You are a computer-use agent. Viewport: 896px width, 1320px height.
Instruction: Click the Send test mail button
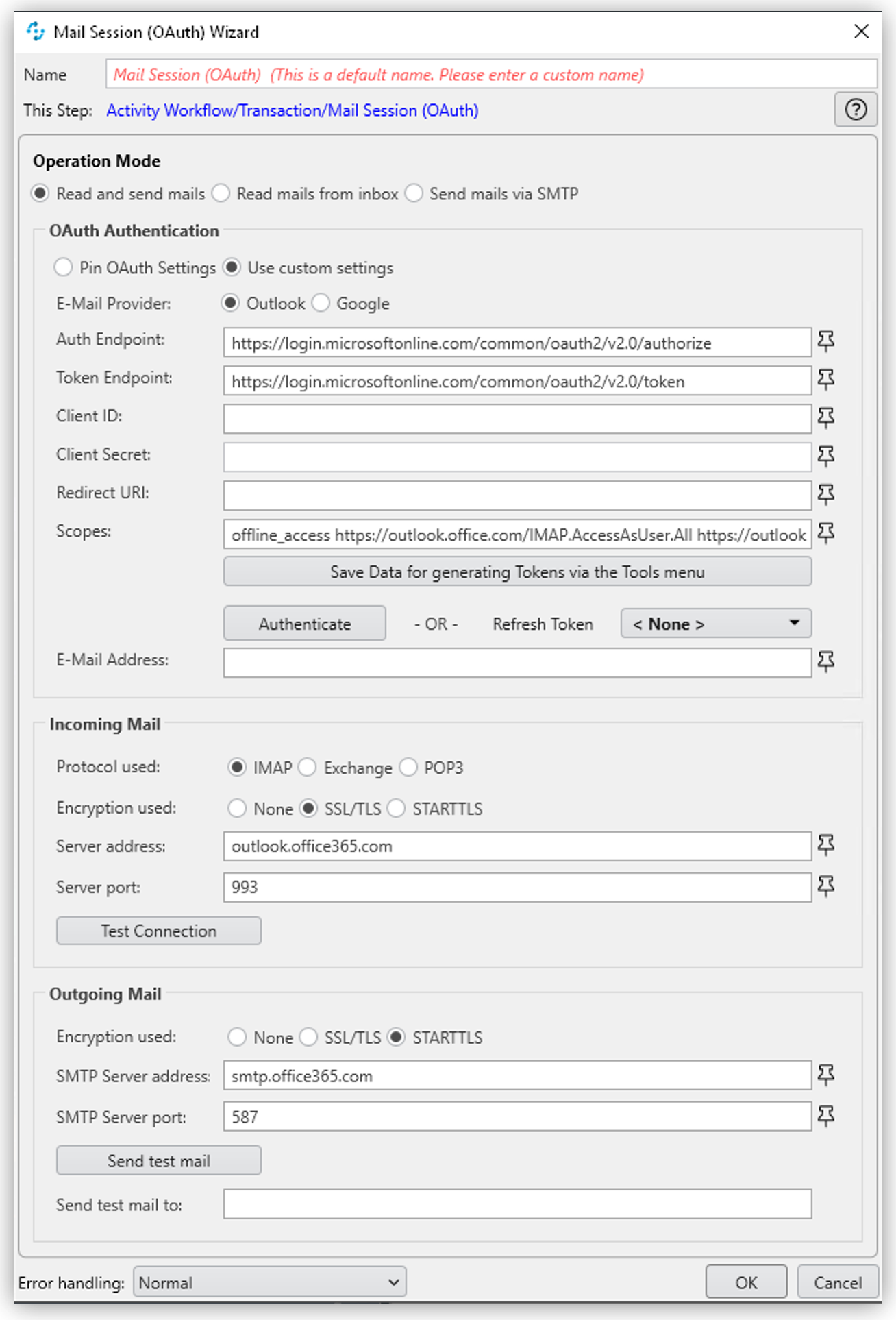pos(159,1160)
